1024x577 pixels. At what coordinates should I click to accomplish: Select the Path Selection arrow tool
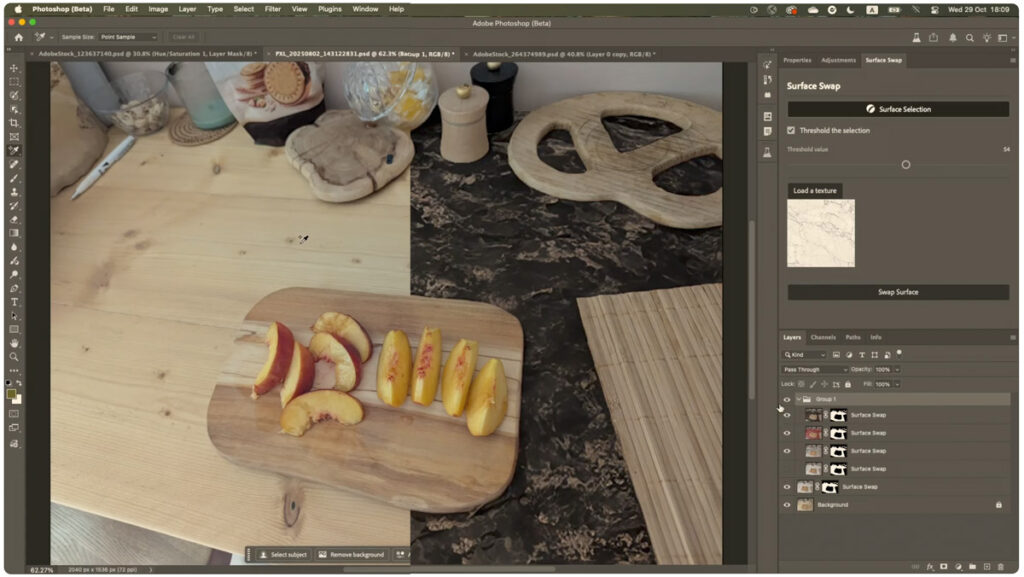[14, 315]
